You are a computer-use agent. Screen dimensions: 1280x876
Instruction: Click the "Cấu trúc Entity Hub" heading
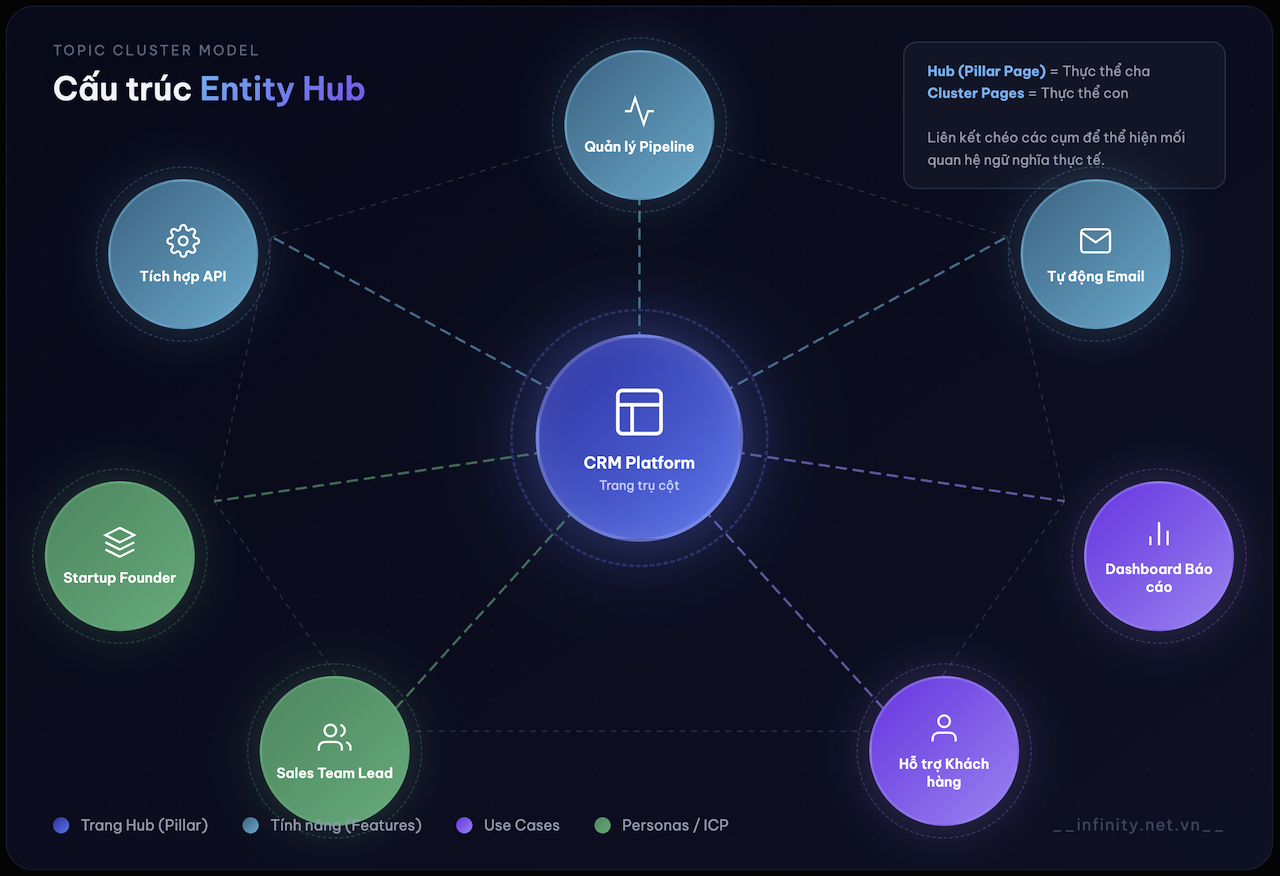[209, 89]
